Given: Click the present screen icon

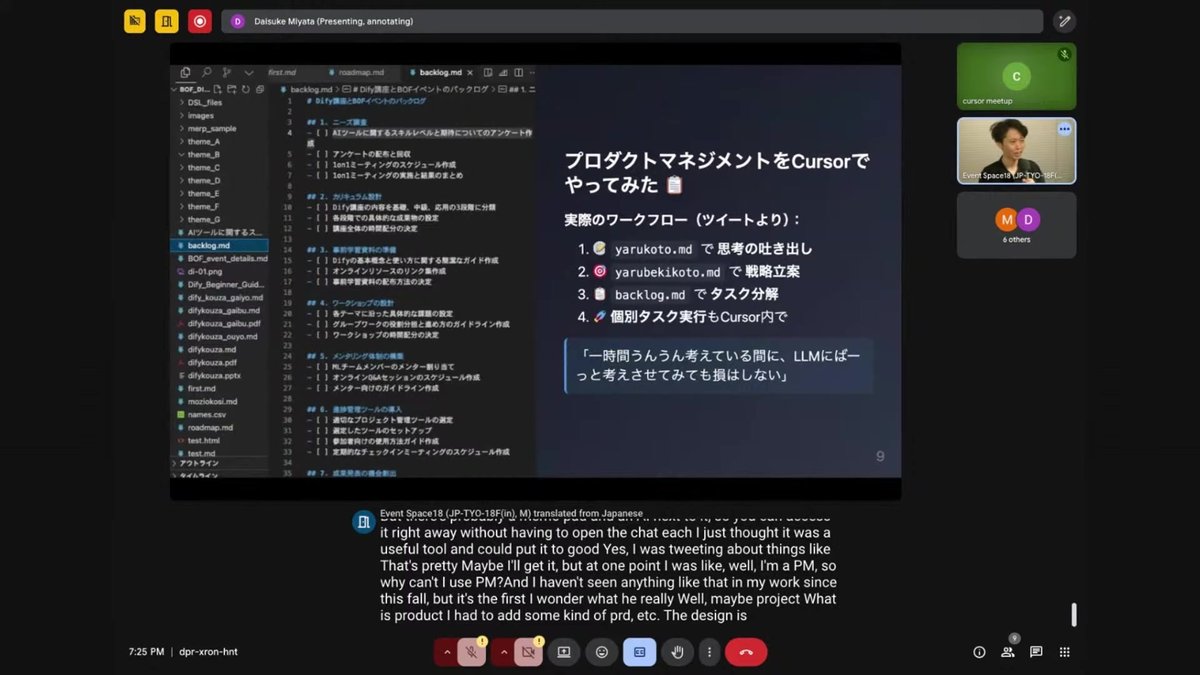Looking at the screenshot, I should [x=565, y=652].
